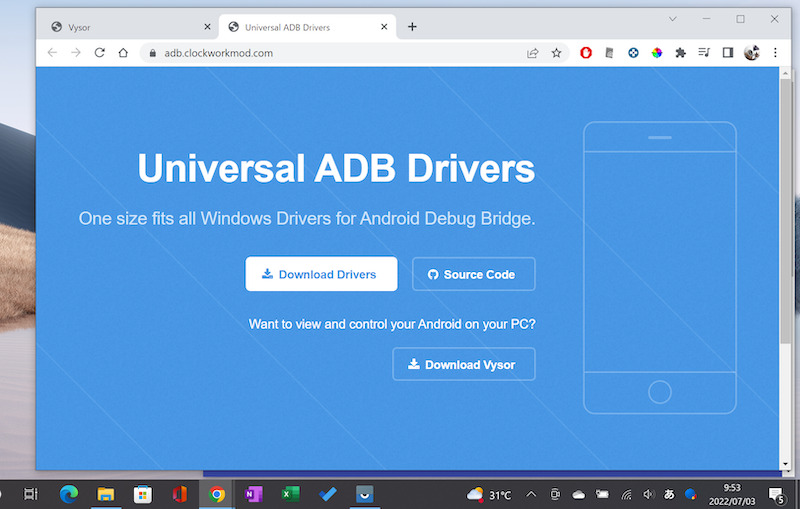Reload the current page
Screen dimensions: 800x509
coord(99,53)
